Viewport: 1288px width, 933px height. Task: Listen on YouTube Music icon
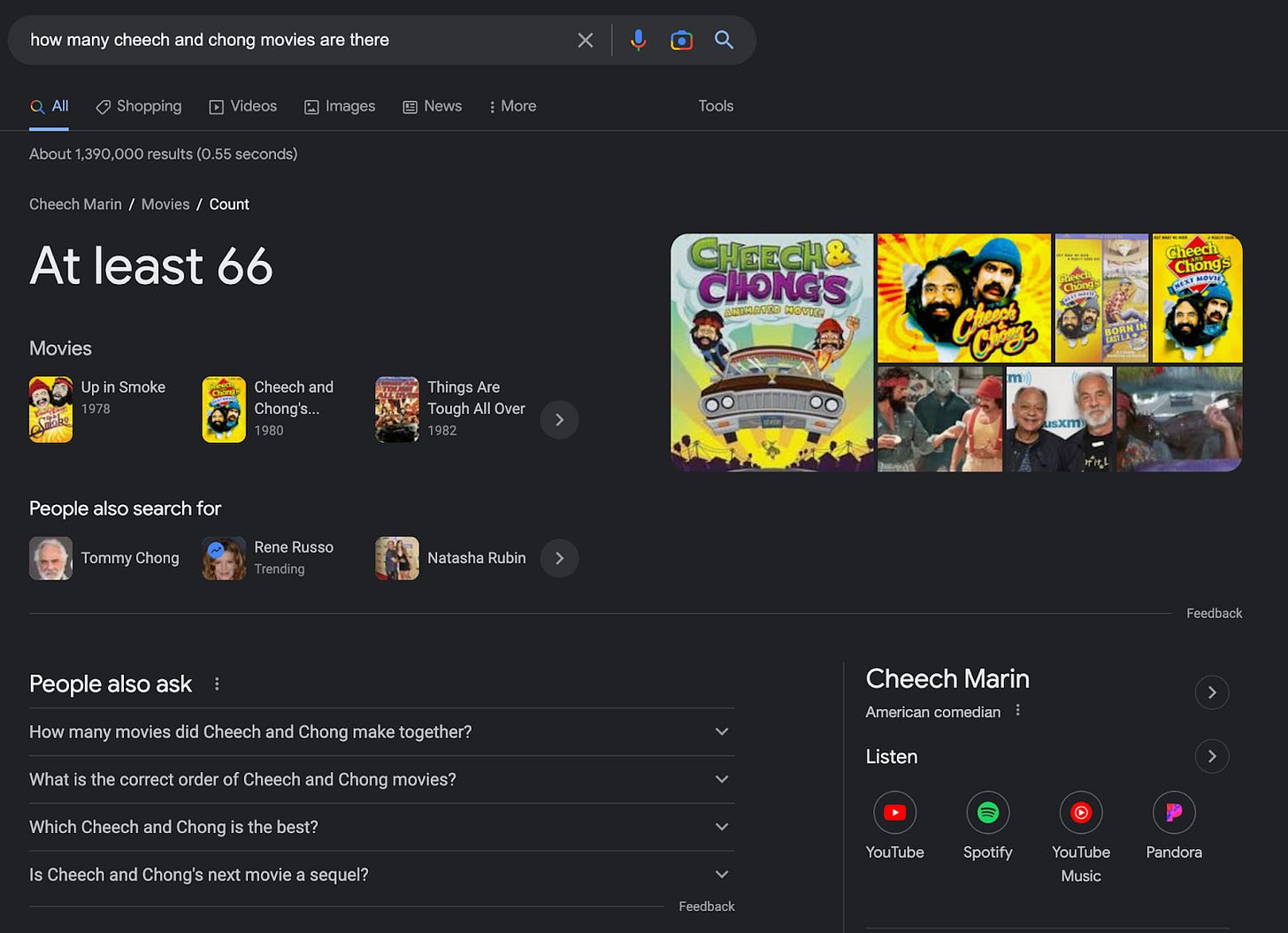click(1081, 813)
